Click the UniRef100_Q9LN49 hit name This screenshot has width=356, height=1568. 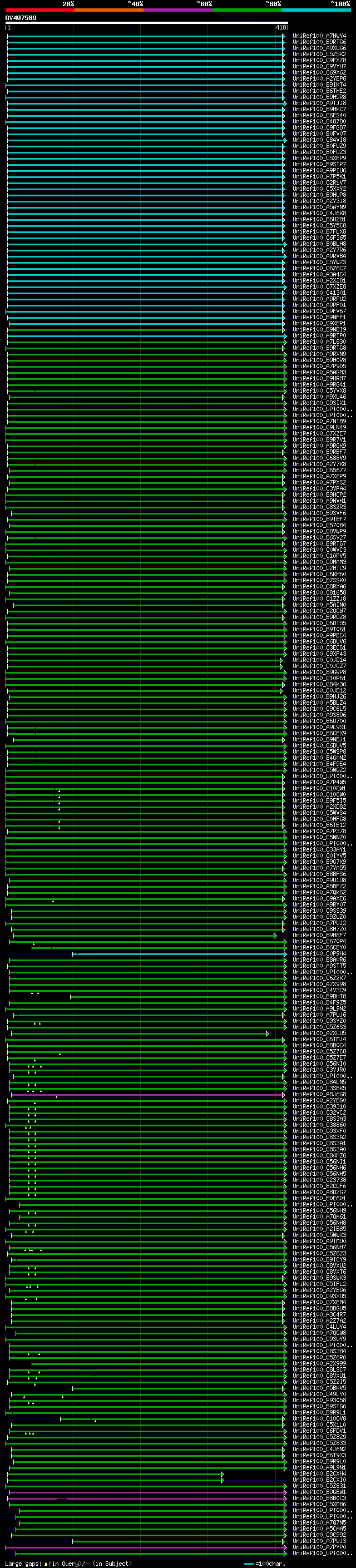tap(319, 427)
